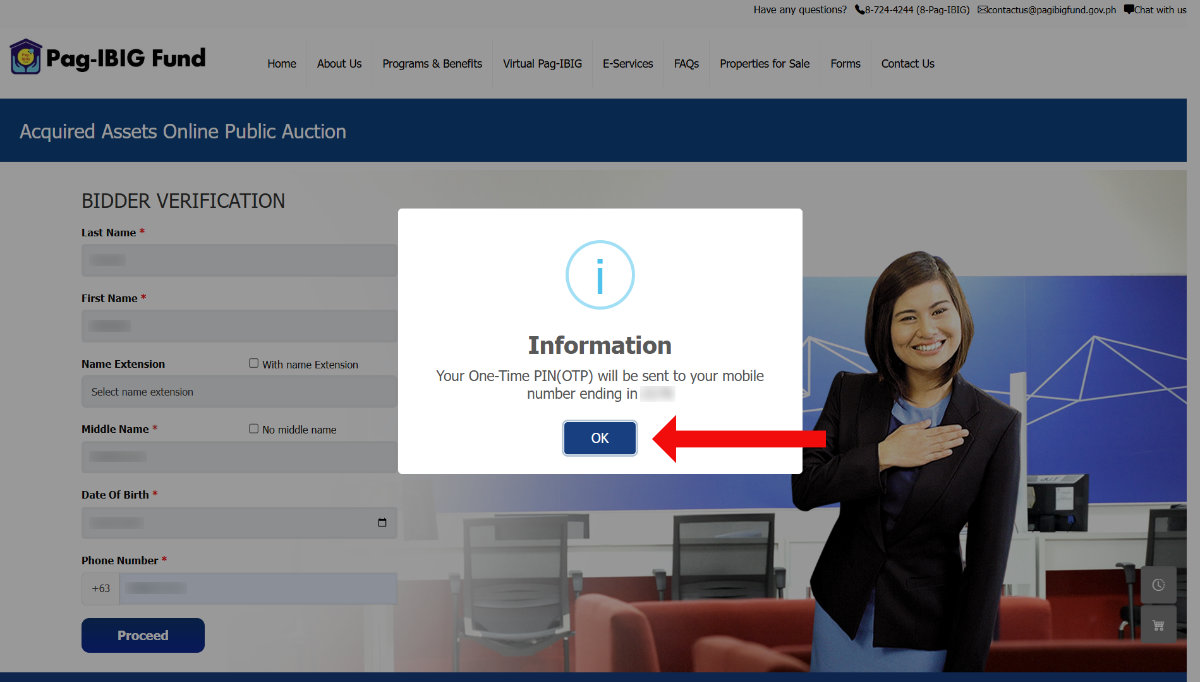
Task: Click into the Date Of Birth field
Action: coord(239,523)
